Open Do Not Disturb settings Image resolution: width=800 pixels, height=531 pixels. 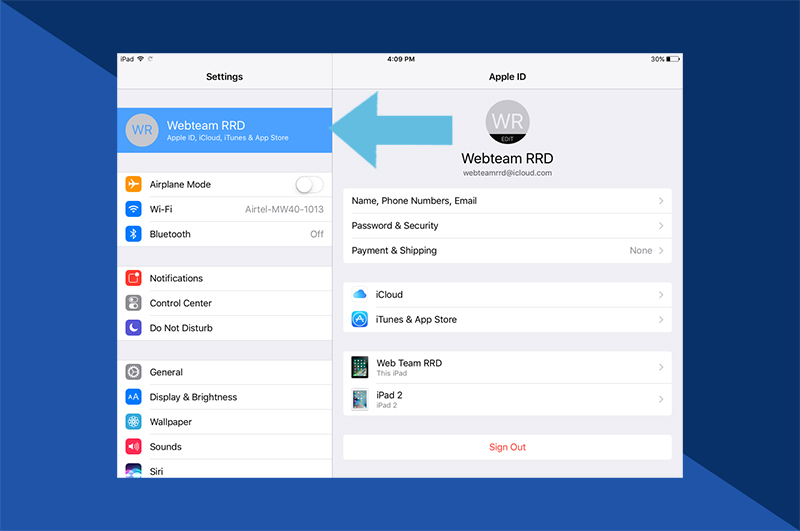(x=224, y=327)
